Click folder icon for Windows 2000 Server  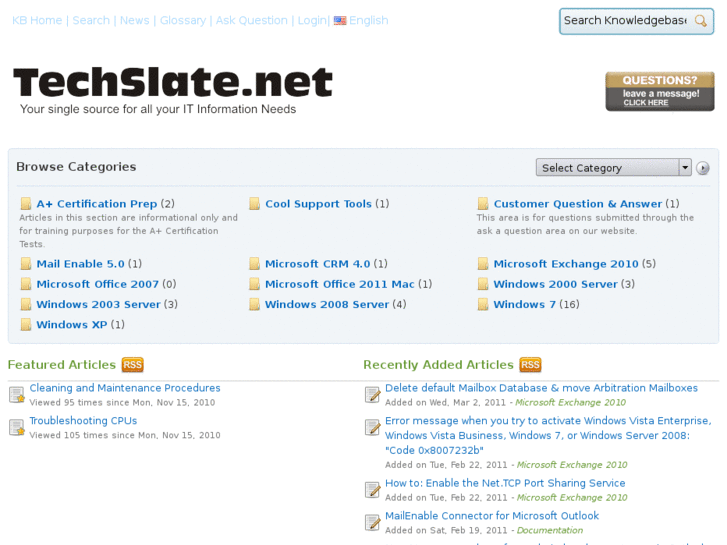(483, 284)
